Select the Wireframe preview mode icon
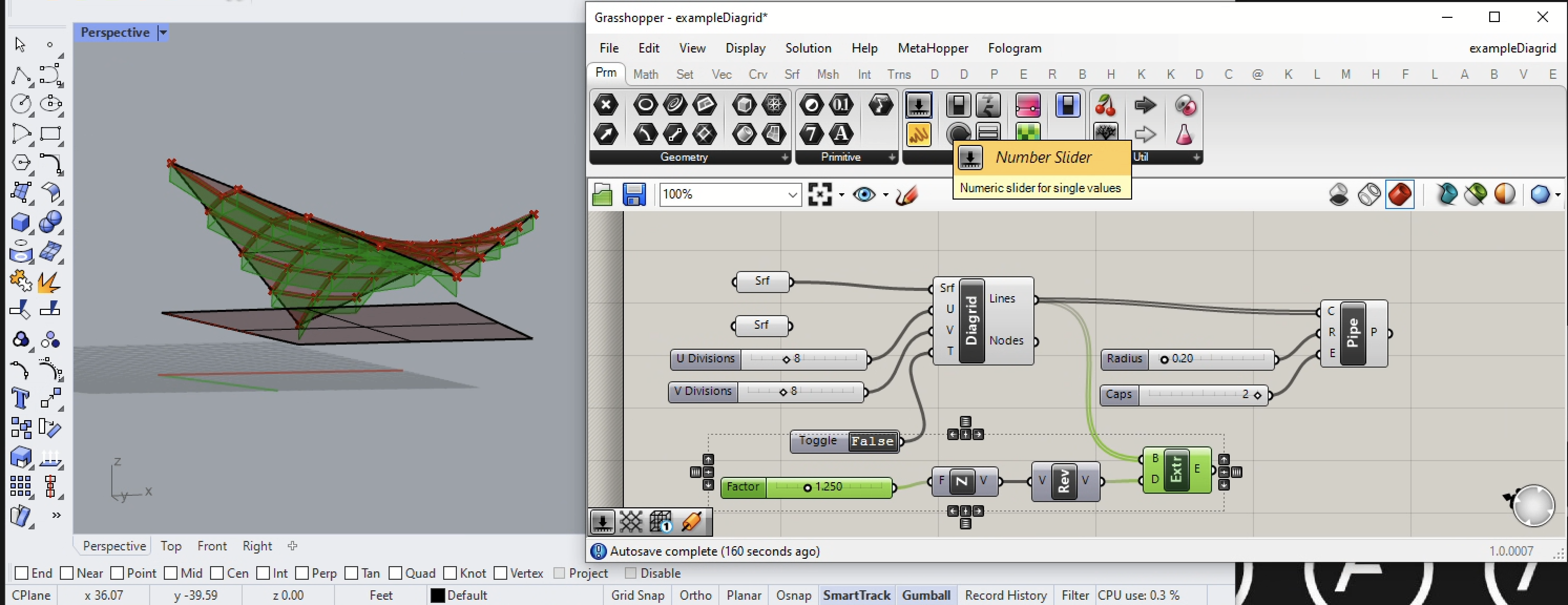The width and height of the screenshot is (1568, 605). 1369,195
